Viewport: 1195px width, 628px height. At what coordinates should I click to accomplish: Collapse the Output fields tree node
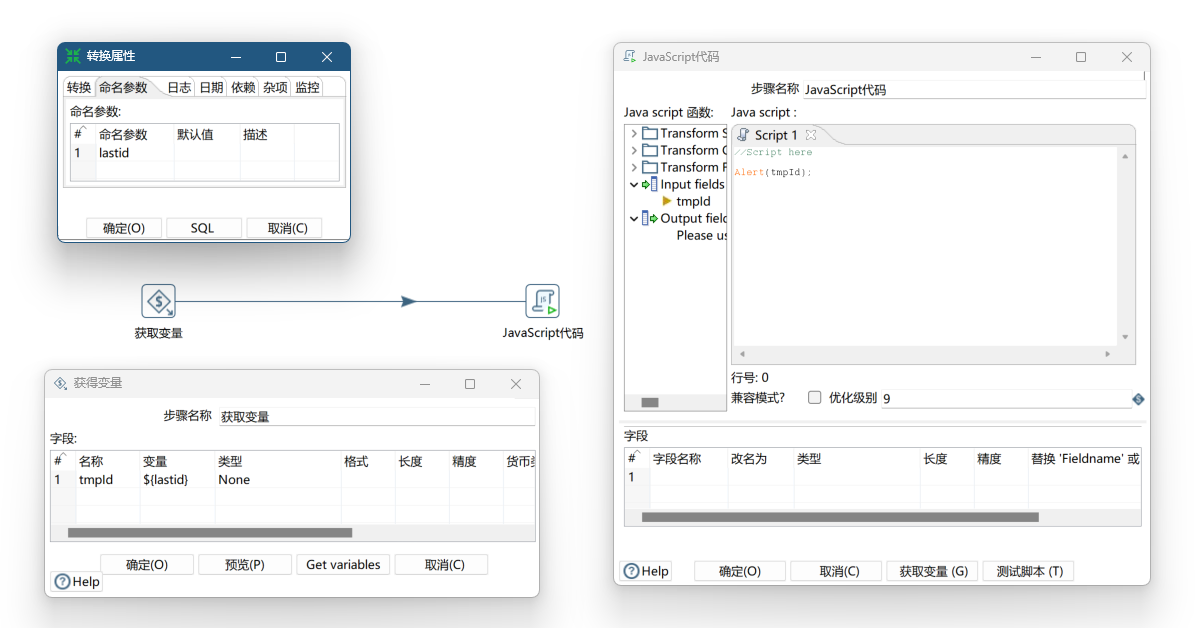point(634,218)
